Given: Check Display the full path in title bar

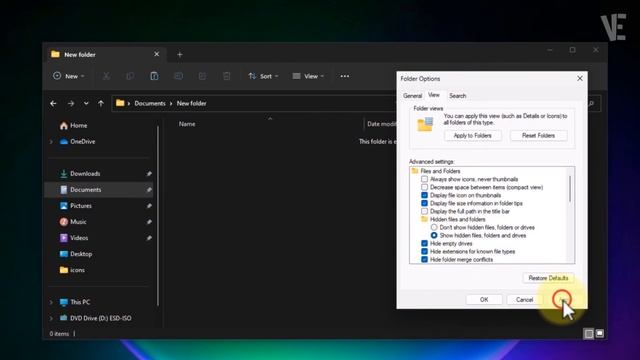Looking at the screenshot, I should coord(424,211).
